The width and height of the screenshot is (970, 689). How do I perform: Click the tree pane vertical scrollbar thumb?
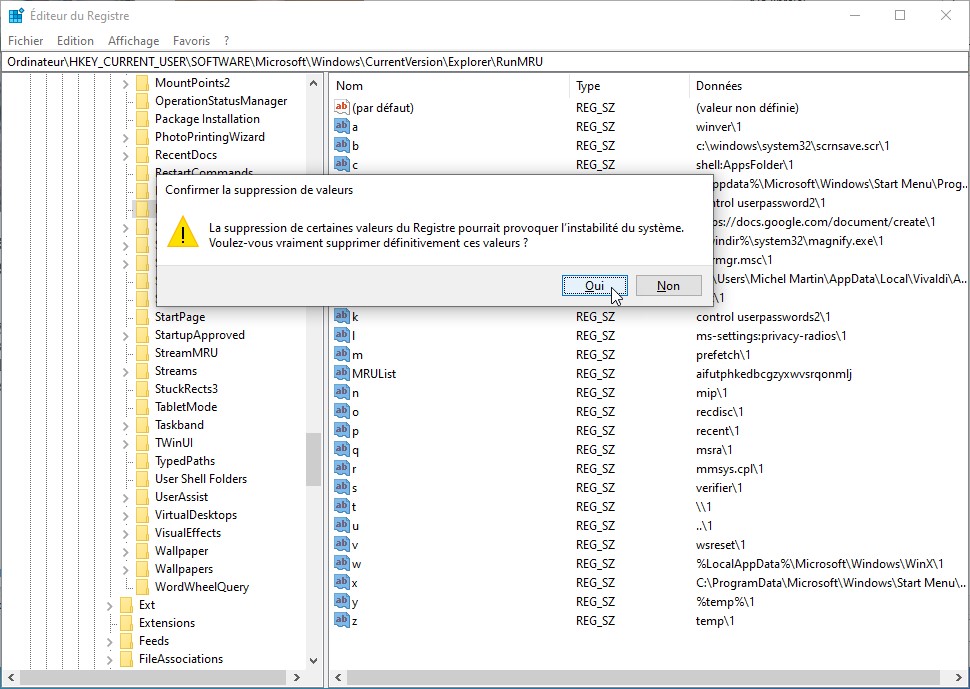tap(314, 458)
